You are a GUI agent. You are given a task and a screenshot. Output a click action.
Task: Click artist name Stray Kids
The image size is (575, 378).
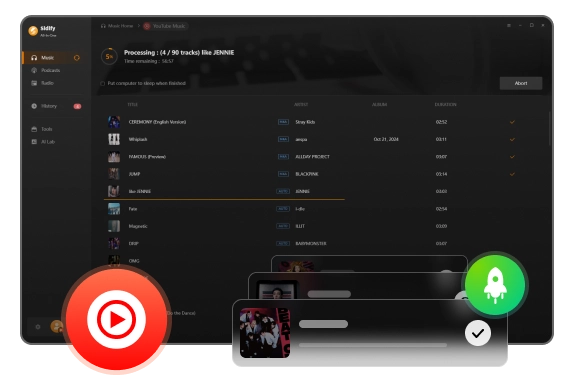(305, 122)
